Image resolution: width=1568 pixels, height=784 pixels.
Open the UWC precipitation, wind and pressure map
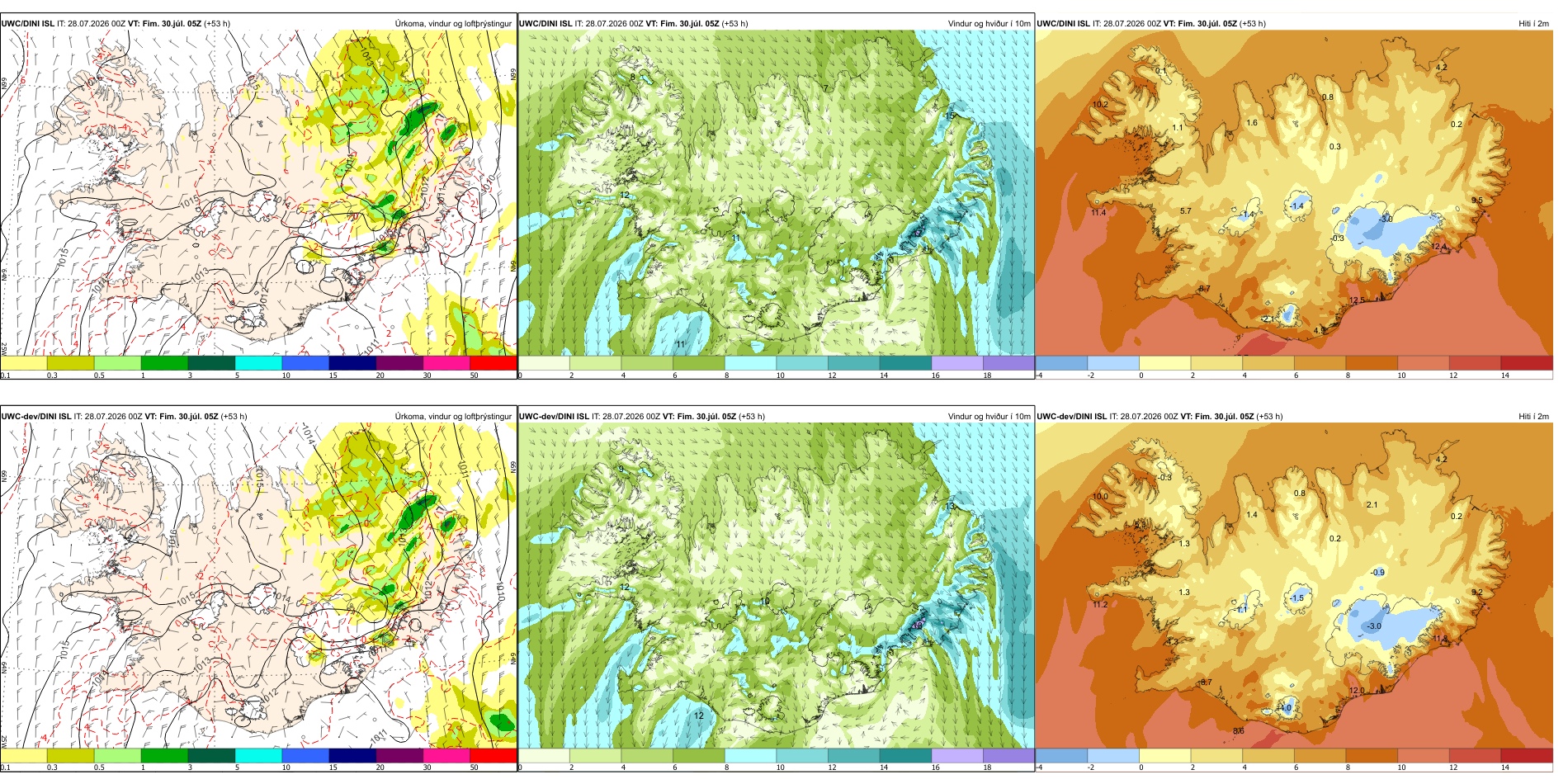coord(258,193)
